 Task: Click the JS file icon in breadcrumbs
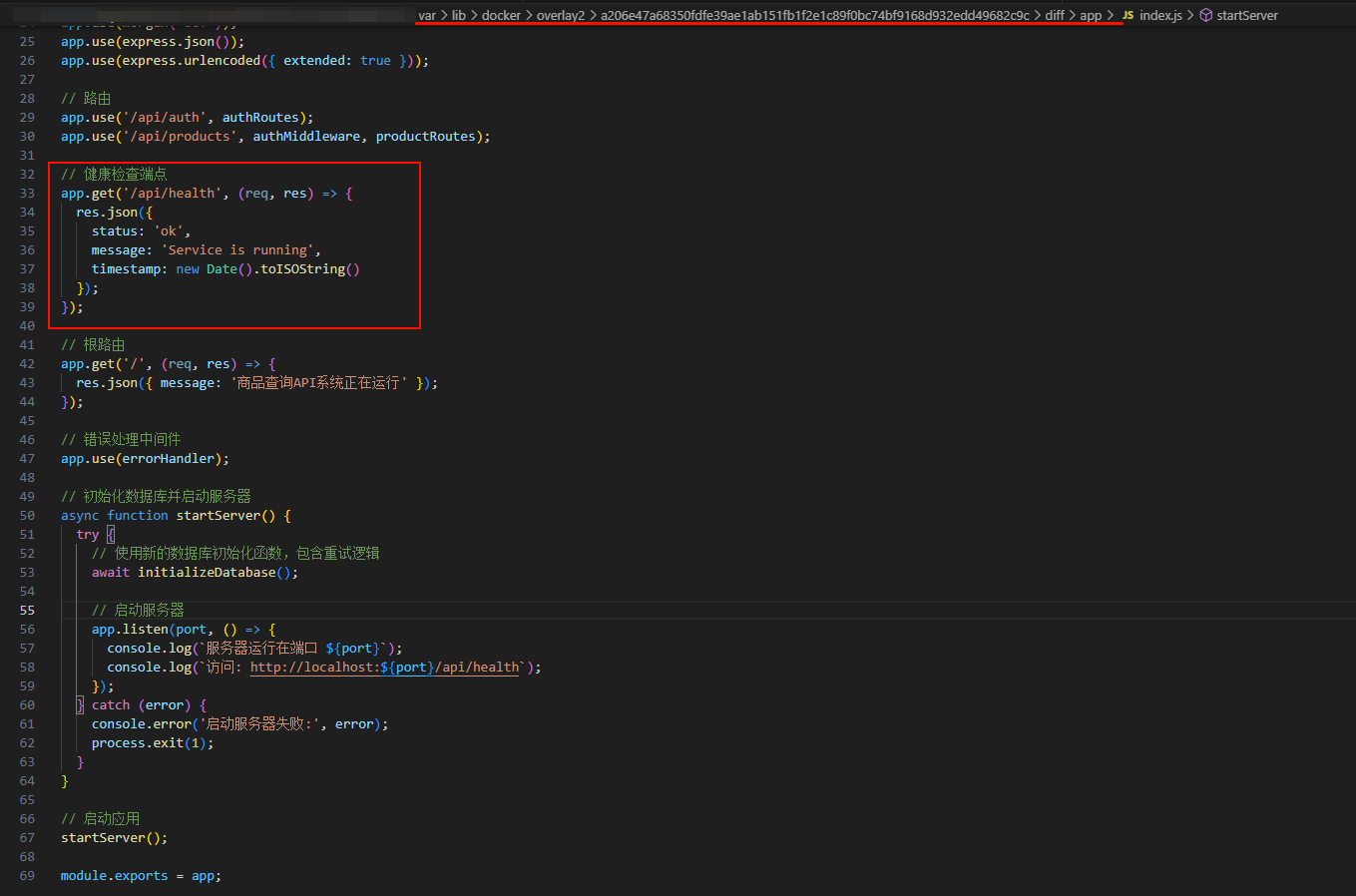coord(1128,16)
